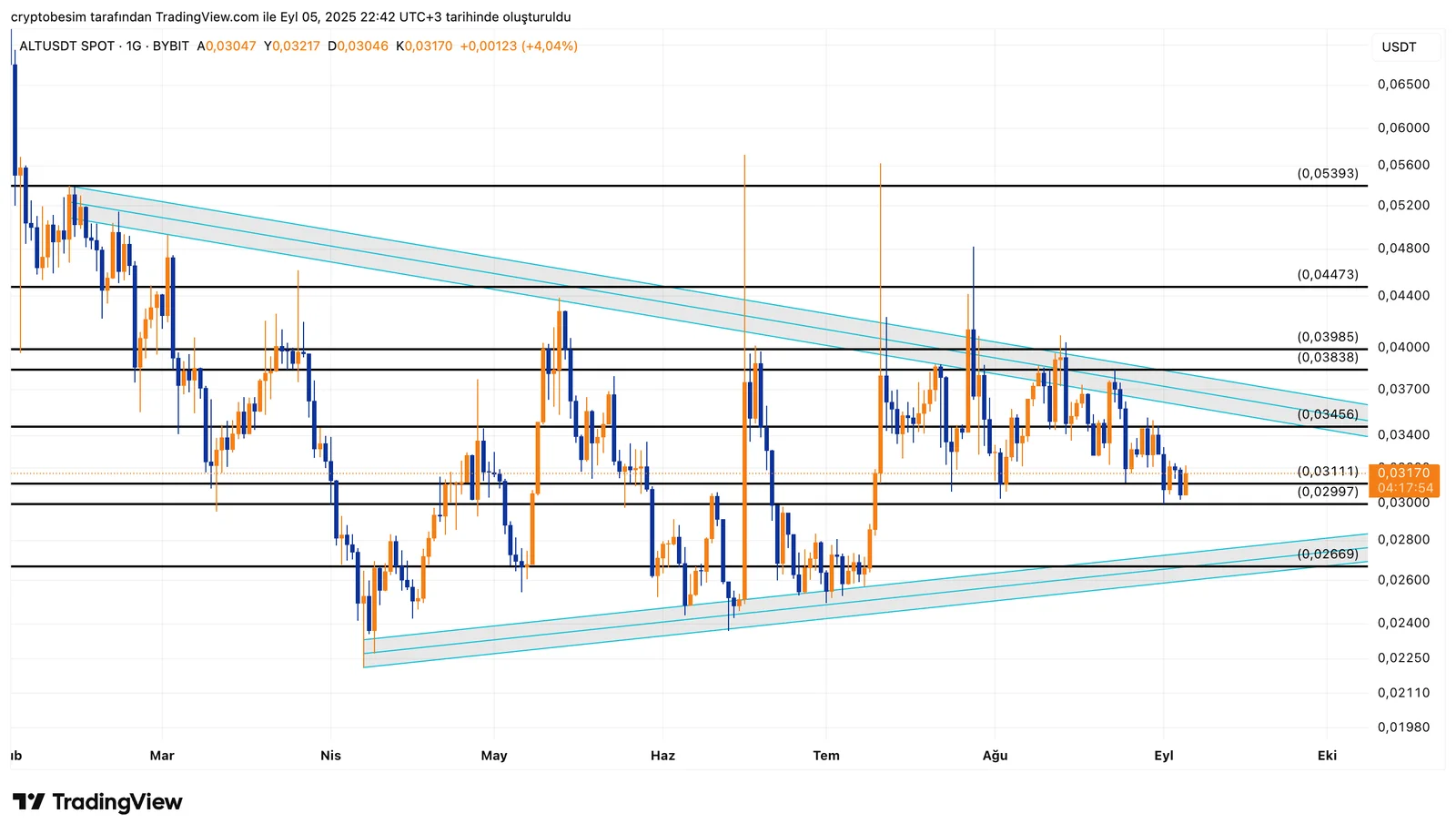Click the May label on time axis
The image size is (1456, 834).
coord(494,755)
